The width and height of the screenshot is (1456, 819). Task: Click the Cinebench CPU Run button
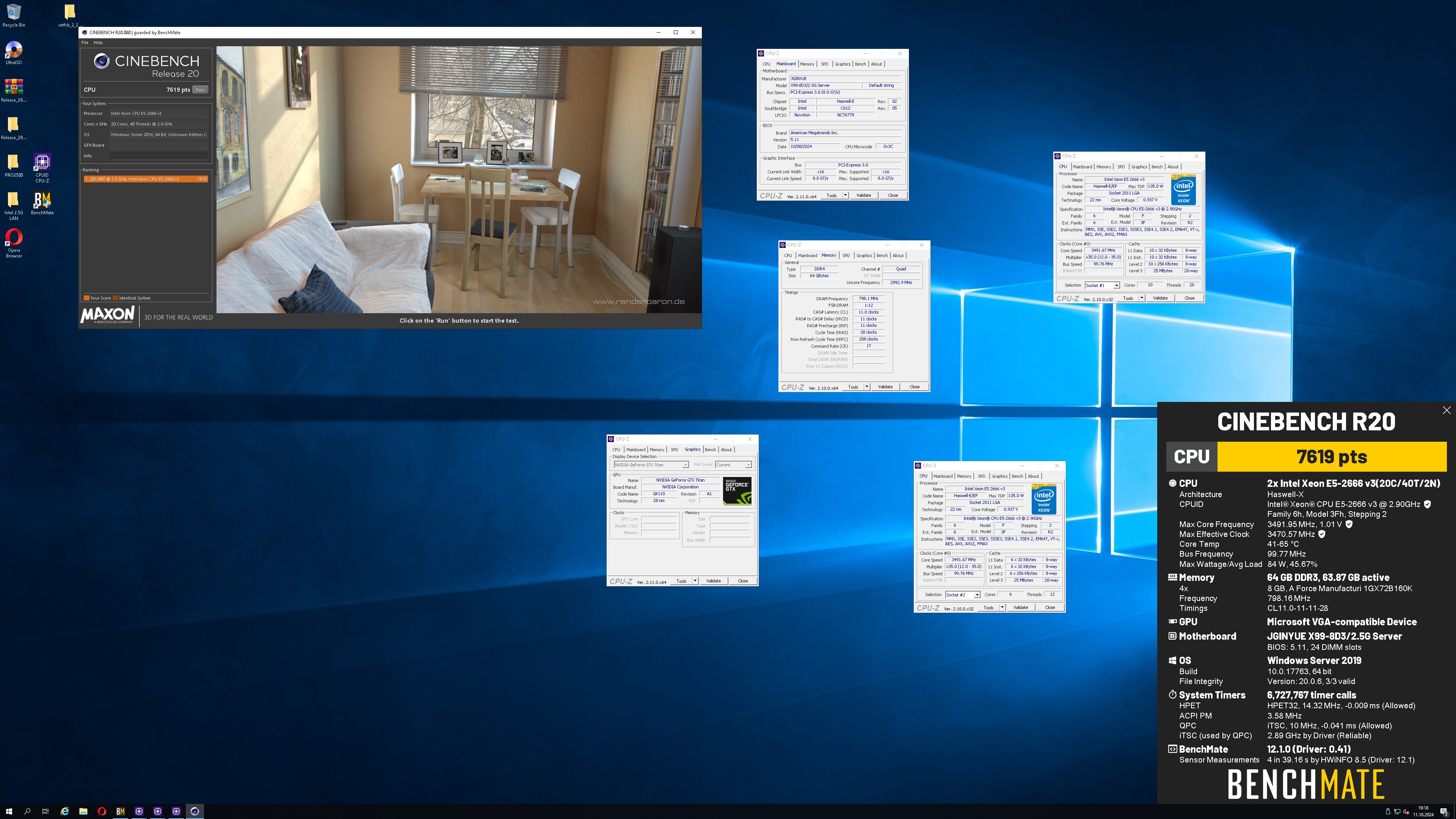pos(200,90)
